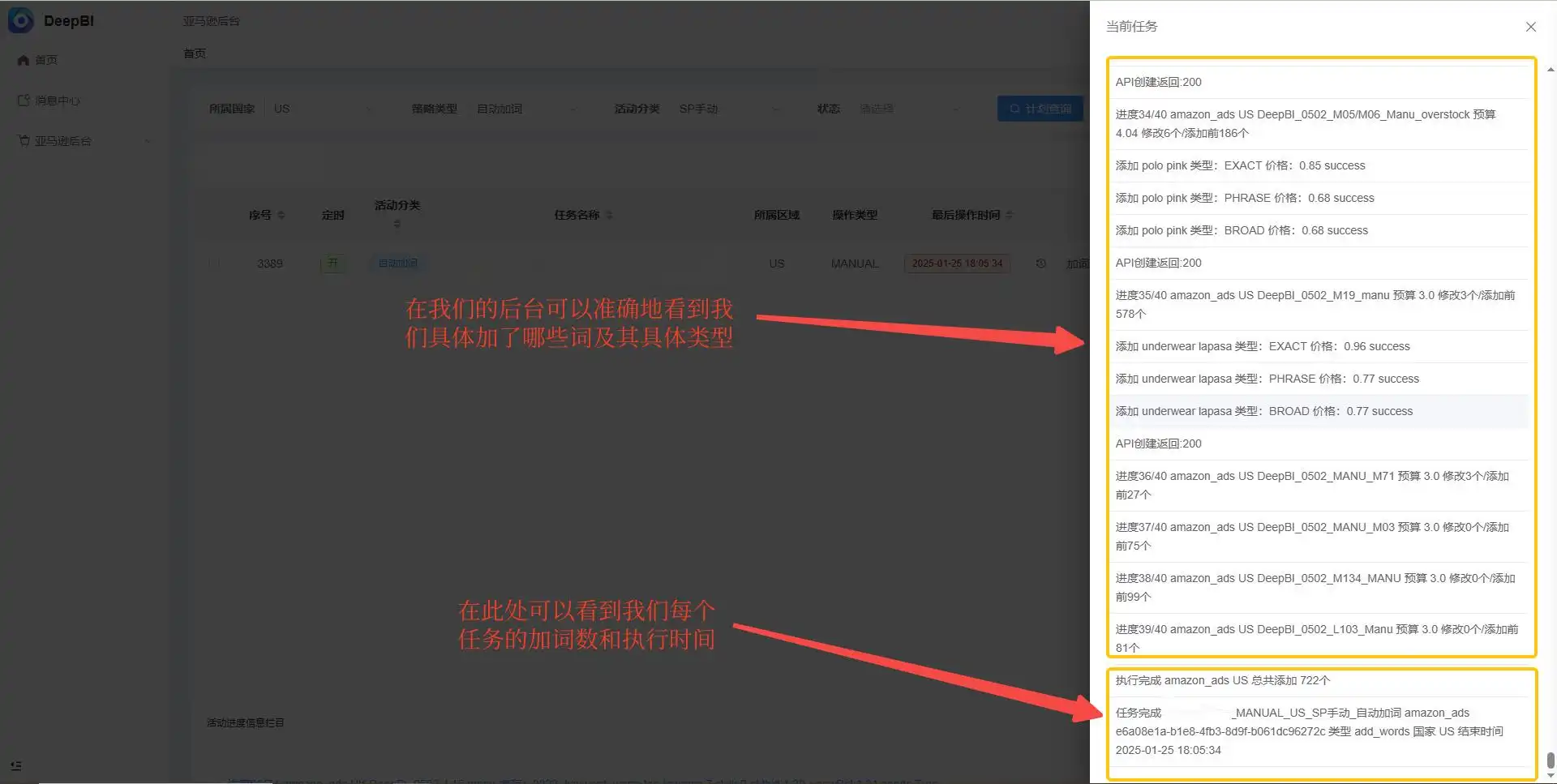Image resolution: width=1557 pixels, height=784 pixels.
Task: Click the scrollbar up arrow in task drawer
Action: tap(1551, 70)
